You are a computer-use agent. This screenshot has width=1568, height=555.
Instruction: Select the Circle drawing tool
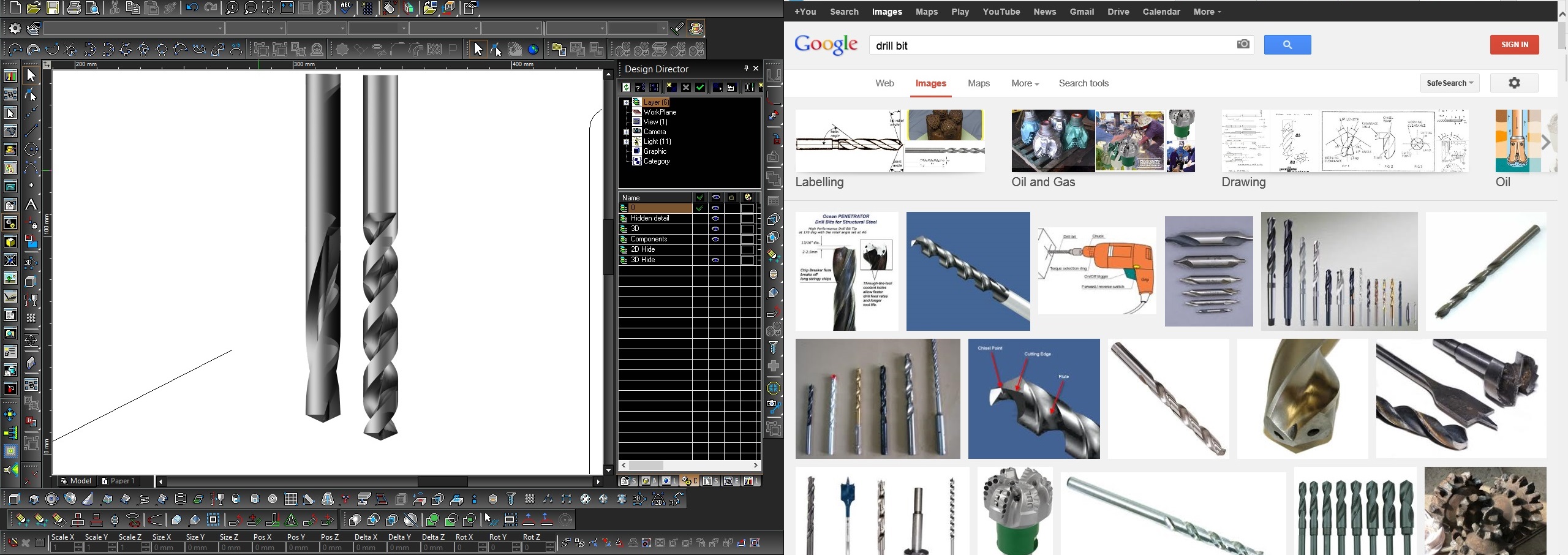[31, 149]
